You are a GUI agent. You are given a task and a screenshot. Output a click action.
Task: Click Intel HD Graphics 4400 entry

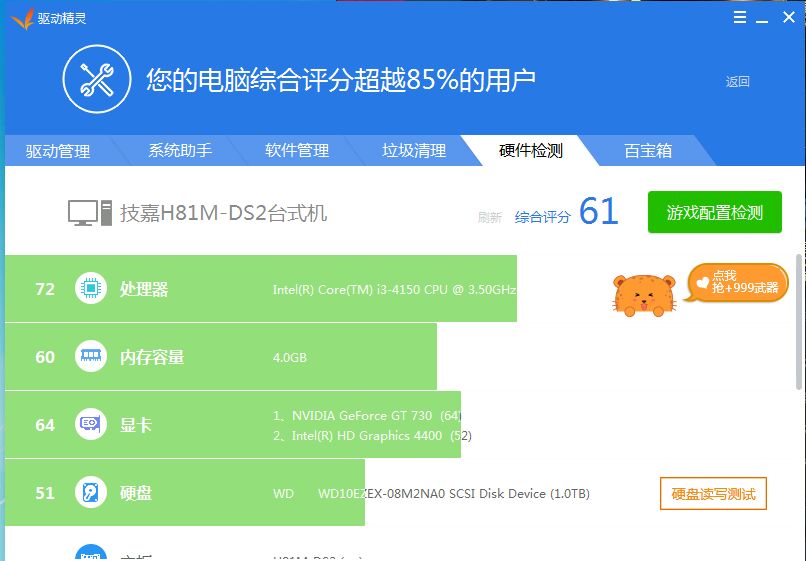pyautogui.click(x=372, y=436)
